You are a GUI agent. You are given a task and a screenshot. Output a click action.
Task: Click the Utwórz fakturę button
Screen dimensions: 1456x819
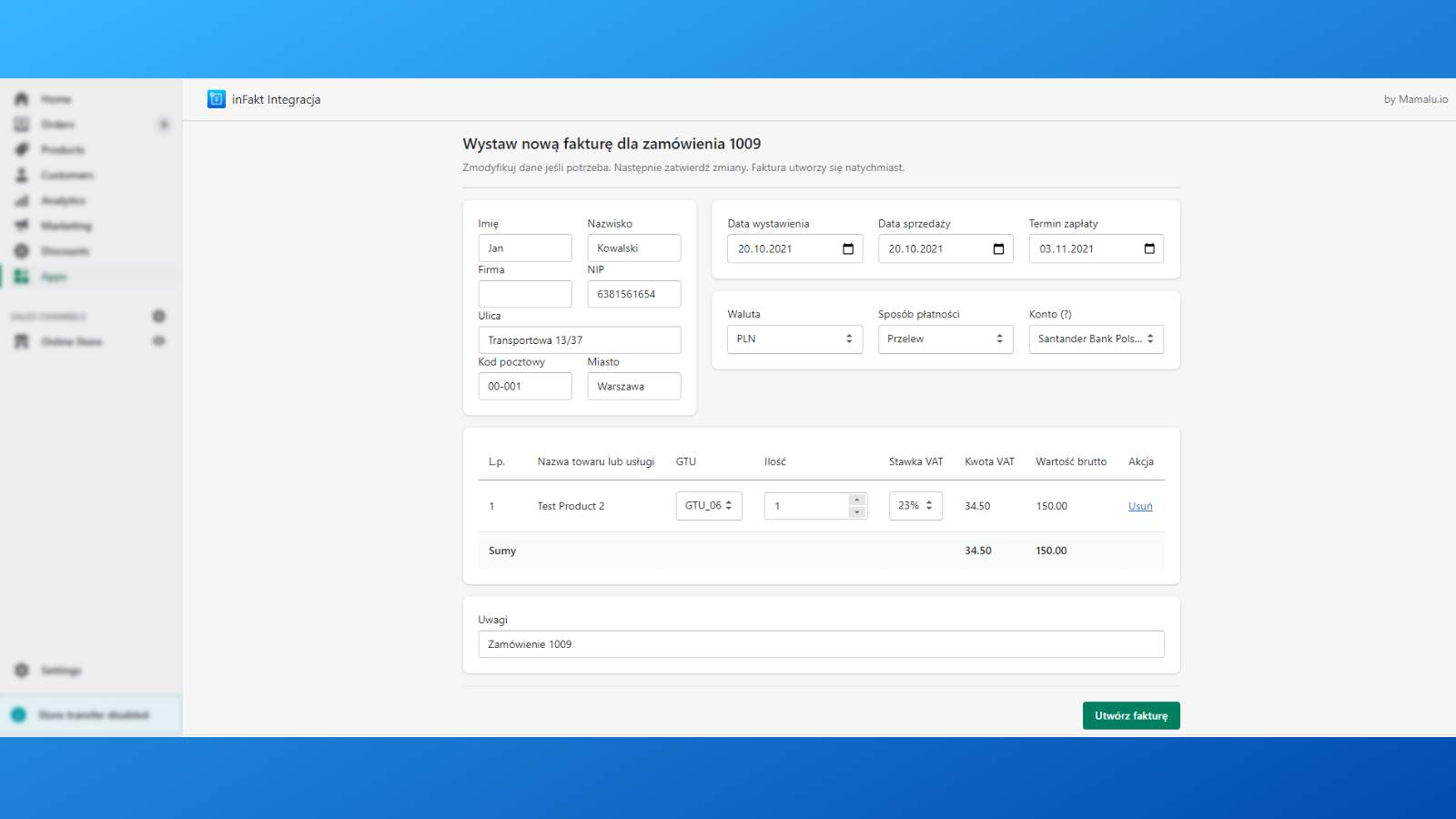[x=1131, y=715]
